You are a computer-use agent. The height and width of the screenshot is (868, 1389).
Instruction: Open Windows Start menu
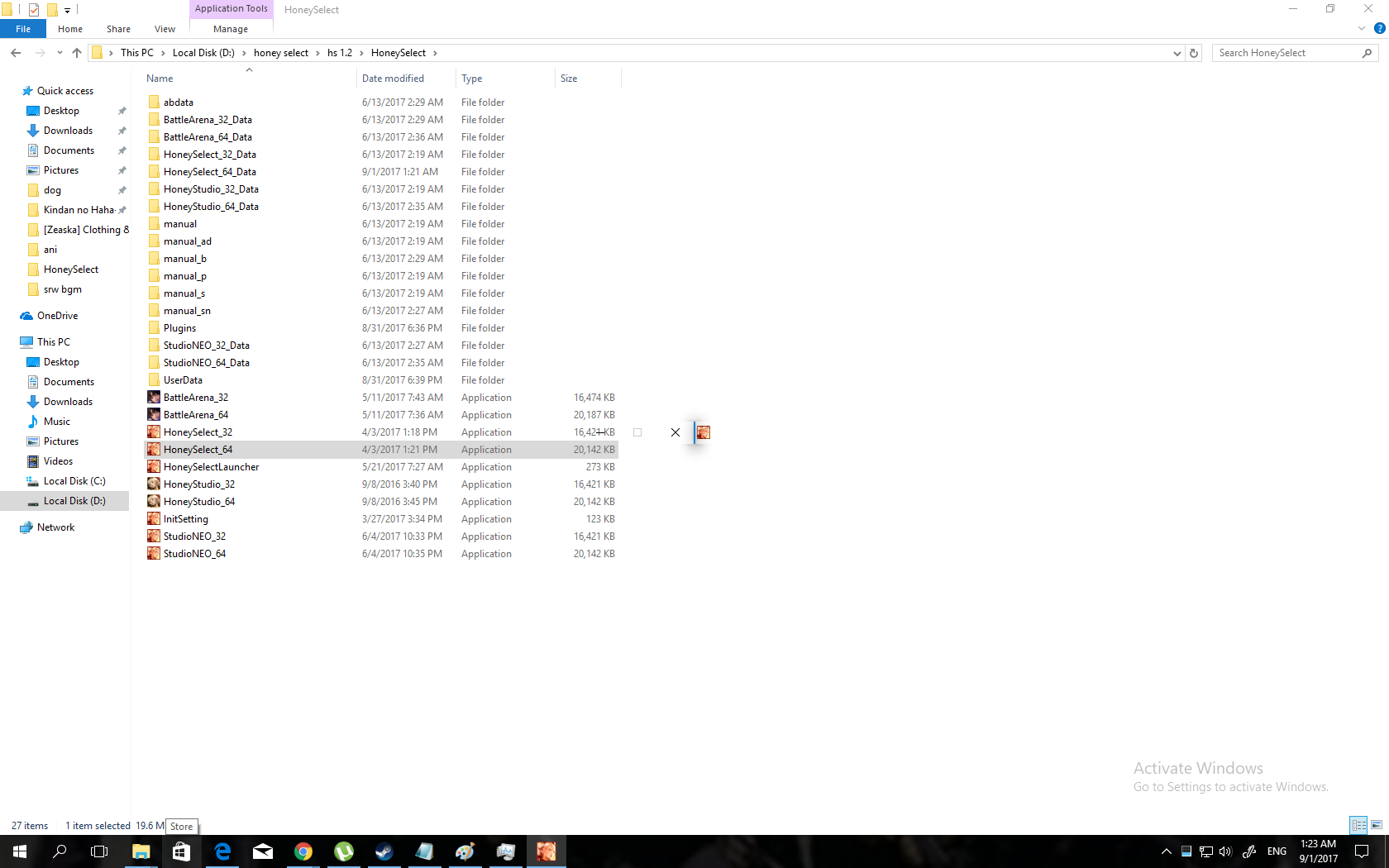(x=20, y=851)
